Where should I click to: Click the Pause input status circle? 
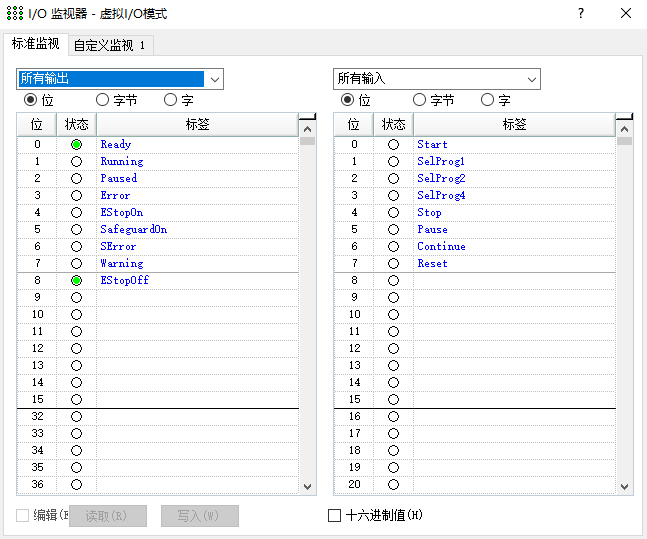pyautogui.click(x=393, y=230)
